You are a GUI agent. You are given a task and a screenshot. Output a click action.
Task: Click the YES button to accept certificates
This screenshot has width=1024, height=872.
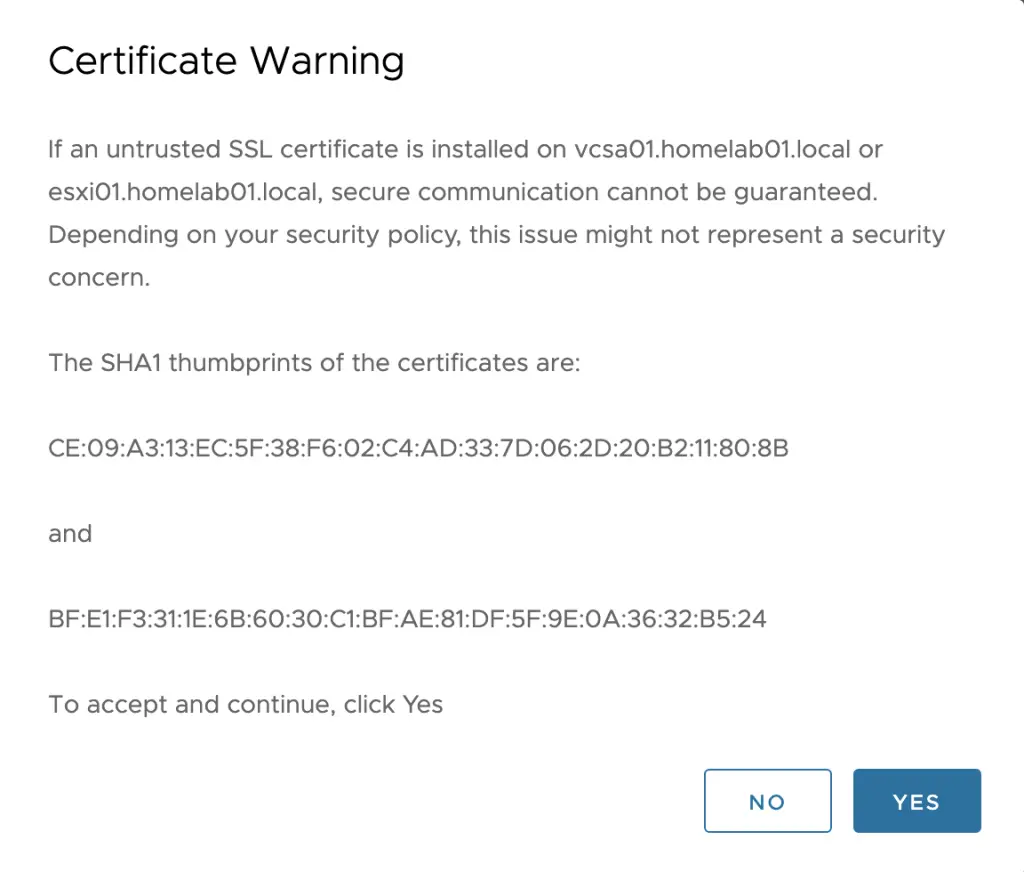pyautogui.click(x=915, y=801)
